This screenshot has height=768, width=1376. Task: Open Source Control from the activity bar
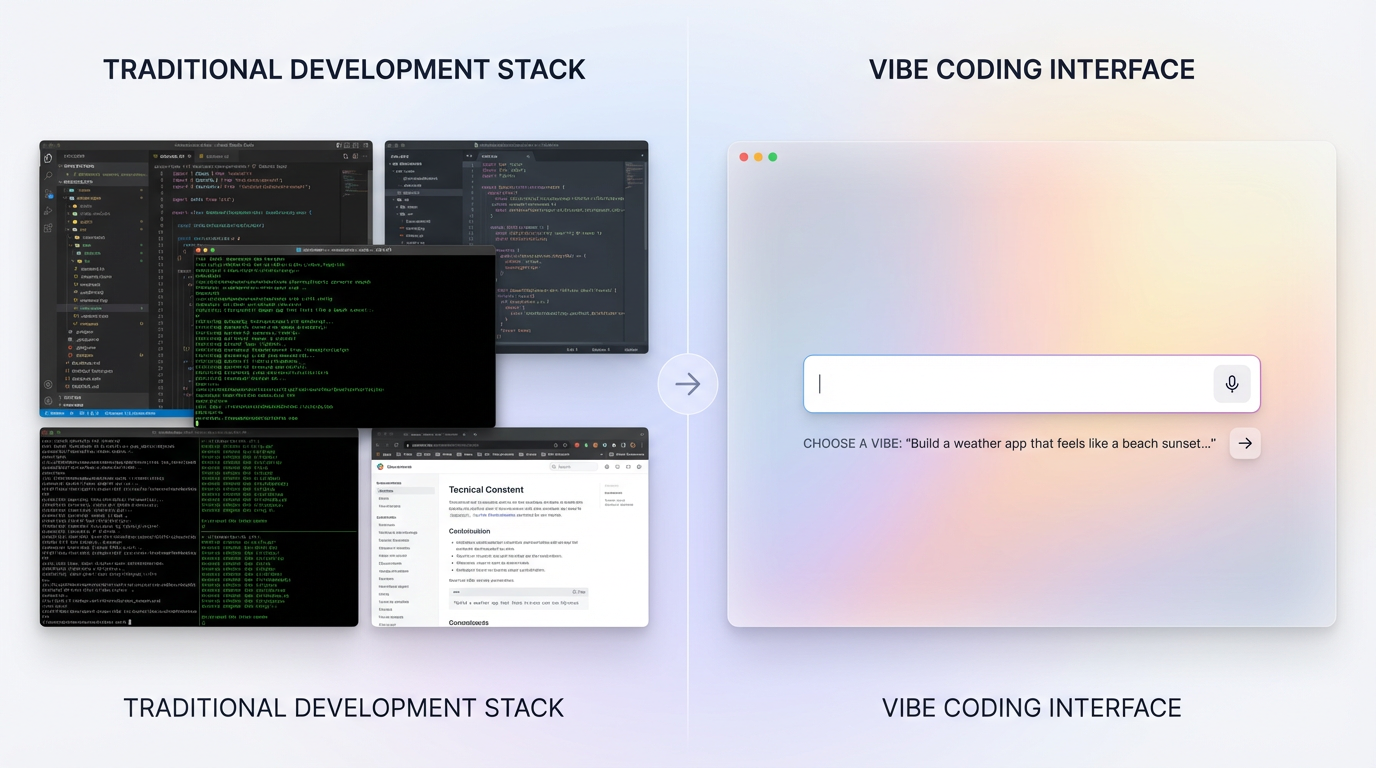pos(47,193)
